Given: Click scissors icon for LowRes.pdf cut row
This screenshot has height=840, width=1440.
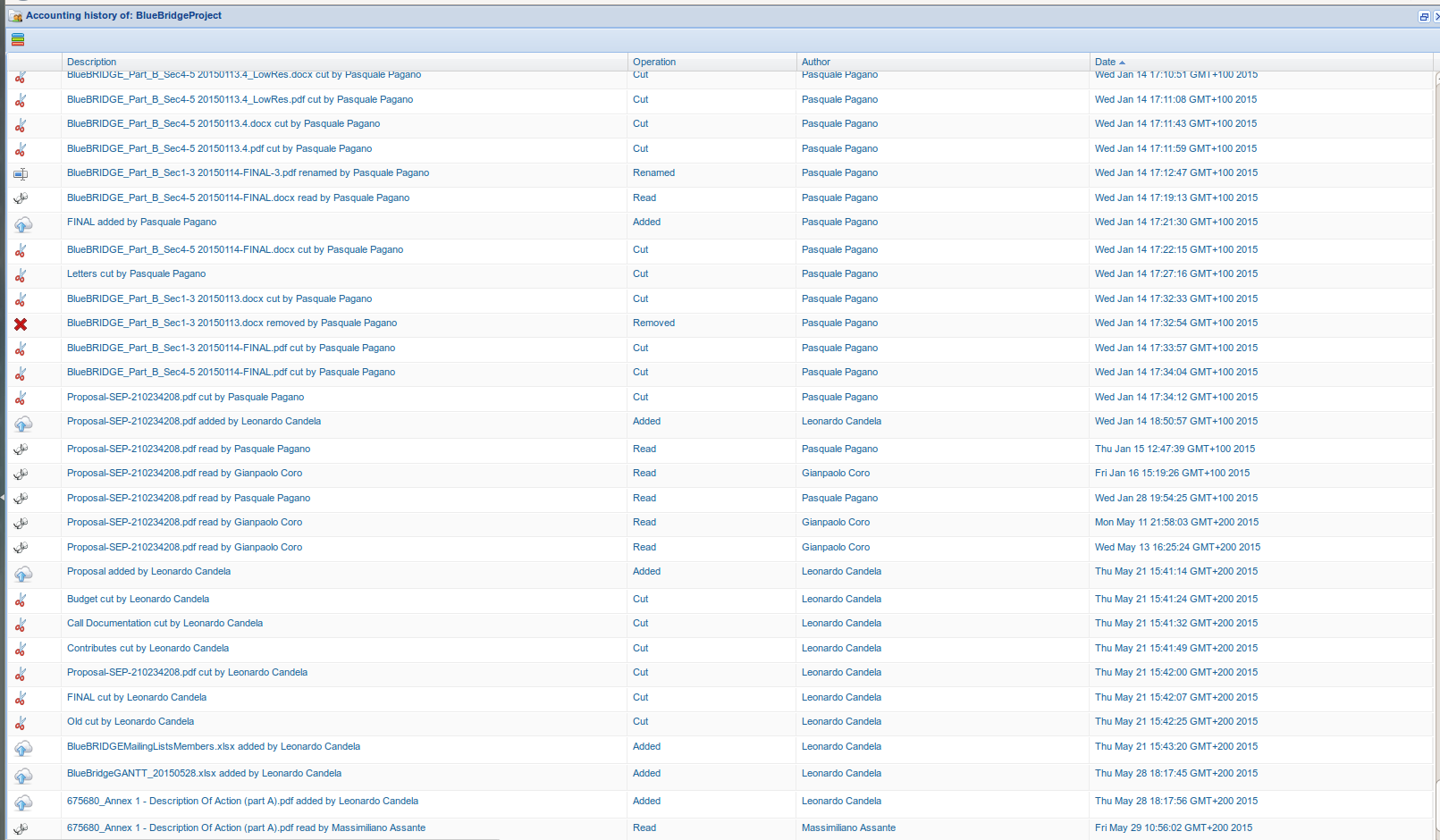Looking at the screenshot, I should [x=21, y=101].
